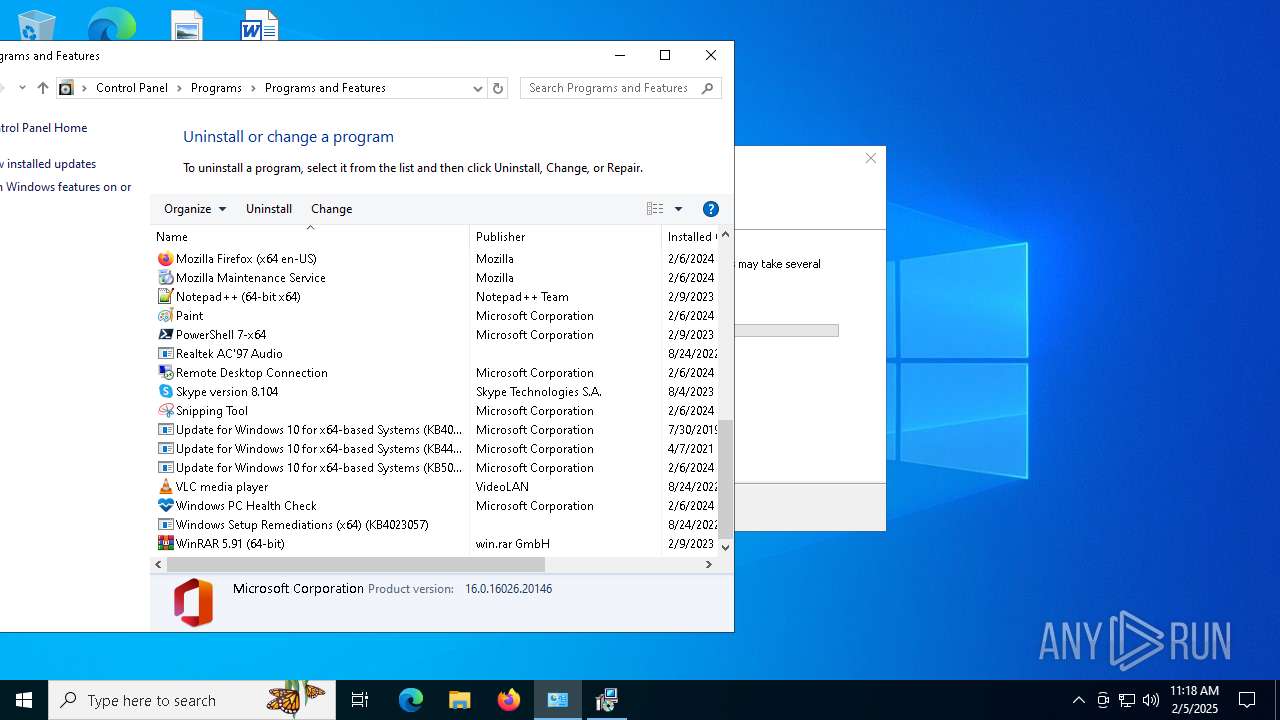Select the Snipping Tool icon
This screenshot has height=720, width=1280.
pos(166,410)
